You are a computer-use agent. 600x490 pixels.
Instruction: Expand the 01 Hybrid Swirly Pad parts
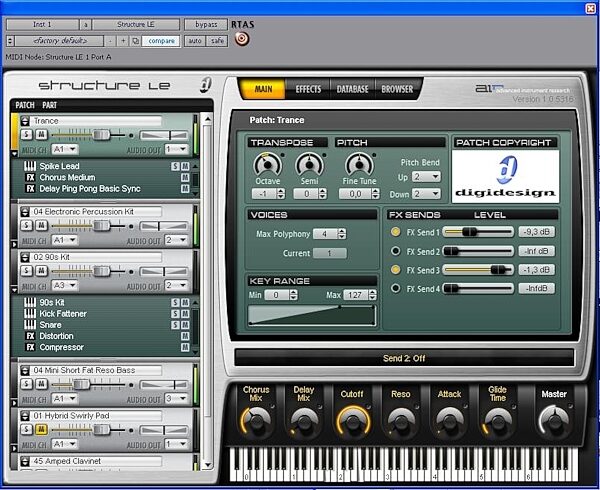pos(15,448)
